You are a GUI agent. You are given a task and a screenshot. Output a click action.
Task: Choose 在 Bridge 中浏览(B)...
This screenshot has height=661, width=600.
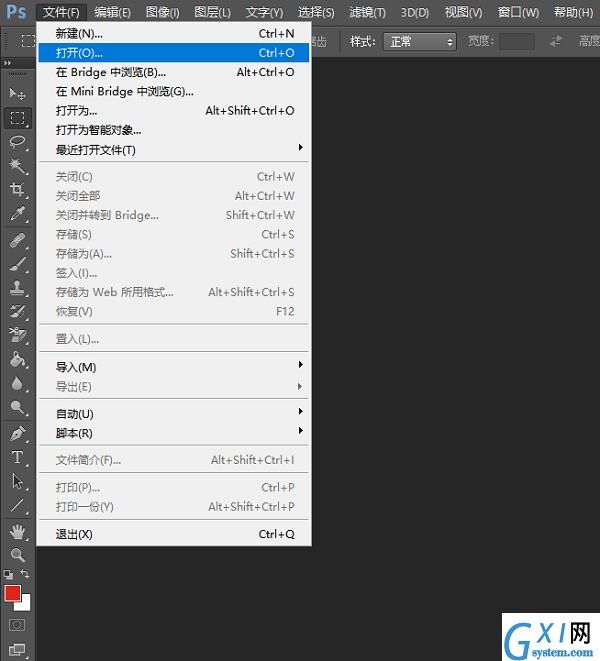point(173,72)
